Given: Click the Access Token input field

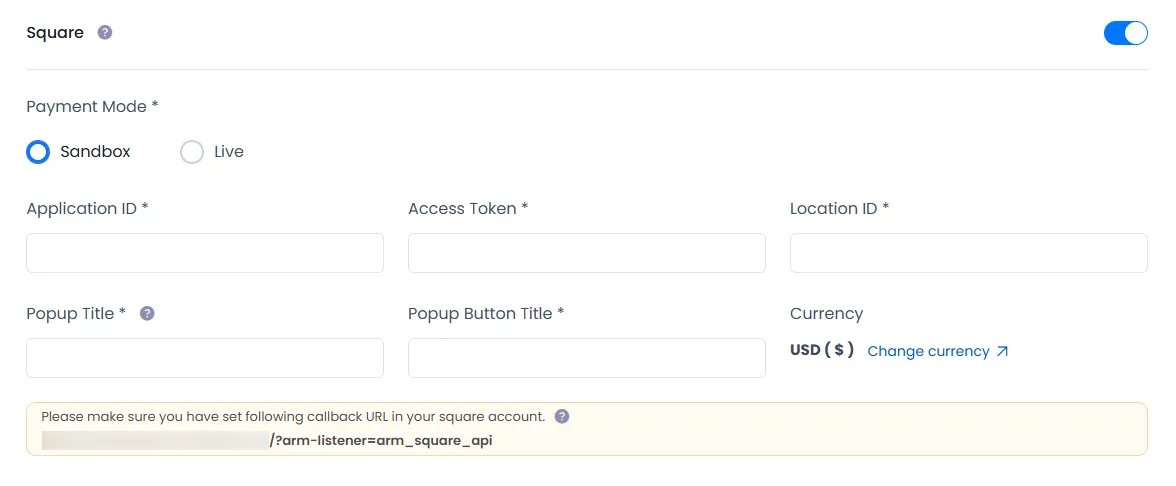Looking at the screenshot, I should (587, 253).
